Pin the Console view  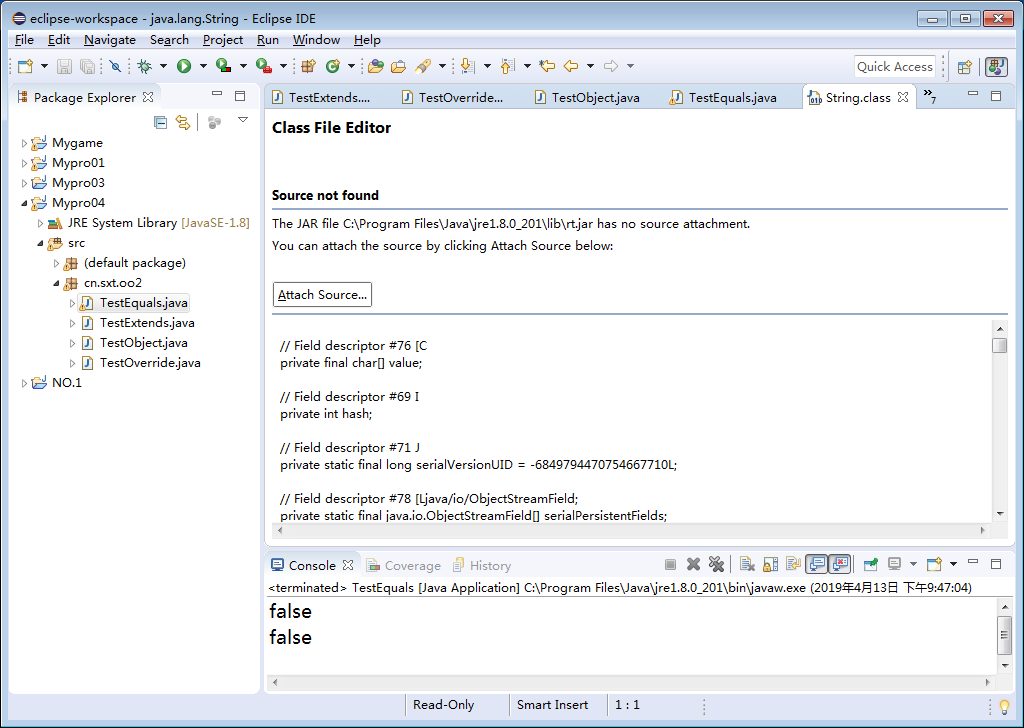(x=871, y=564)
